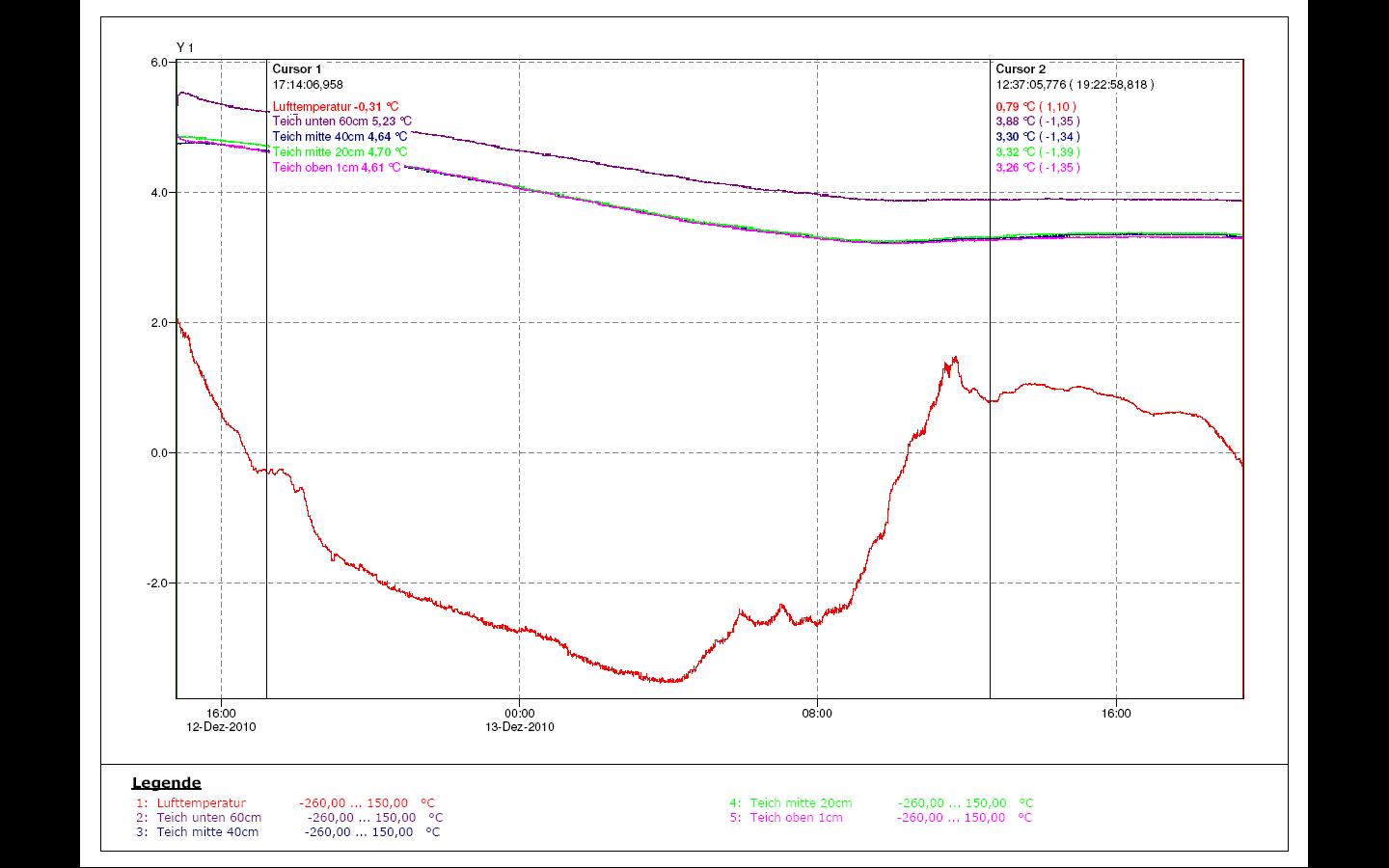Image resolution: width=1389 pixels, height=868 pixels.
Task: Click Teich oben 1cm 4,61 °C readout
Action: tap(336, 168)
